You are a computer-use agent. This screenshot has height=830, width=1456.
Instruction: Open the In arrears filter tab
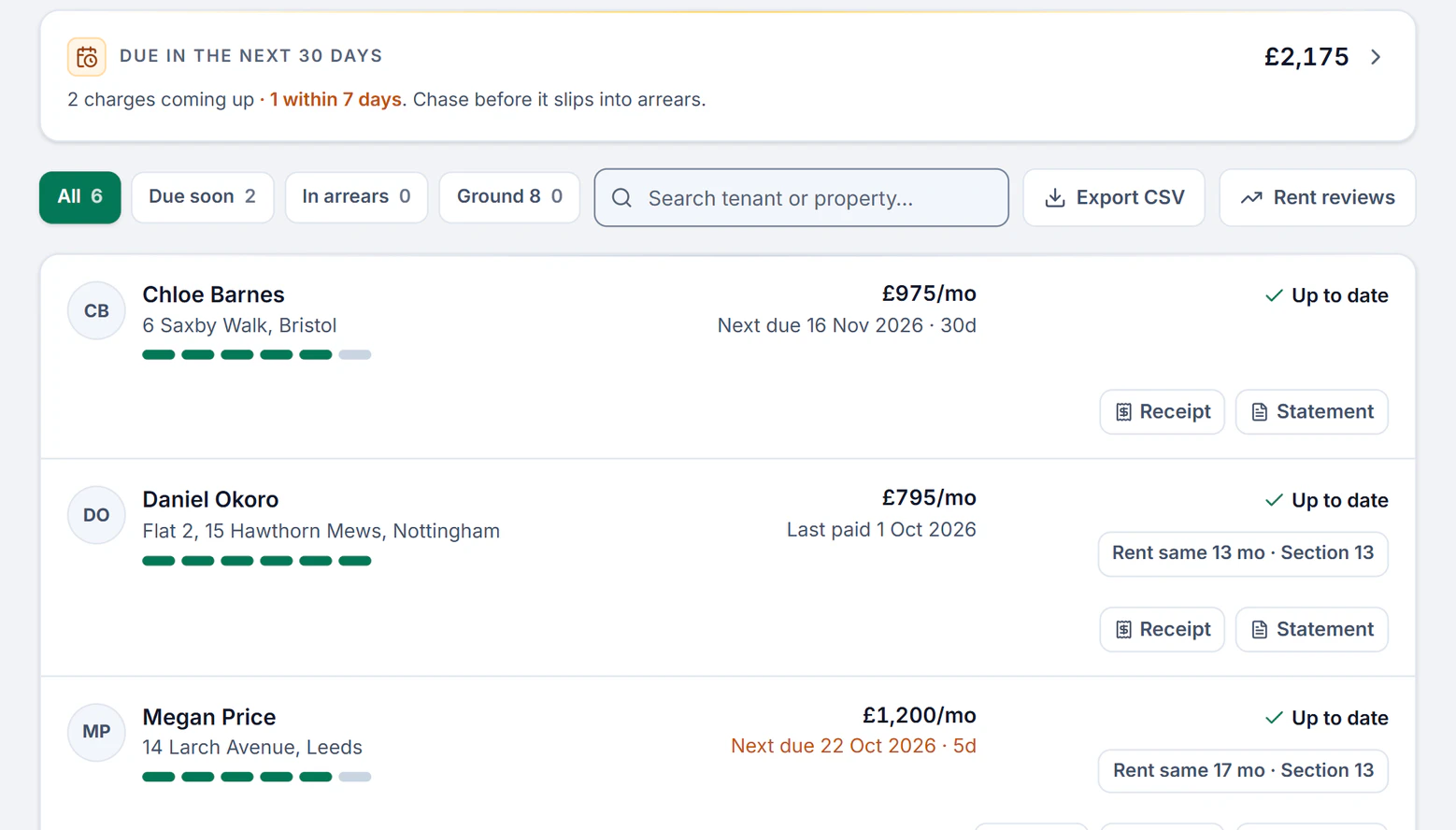pyautogui.click(x=356, y=197)
